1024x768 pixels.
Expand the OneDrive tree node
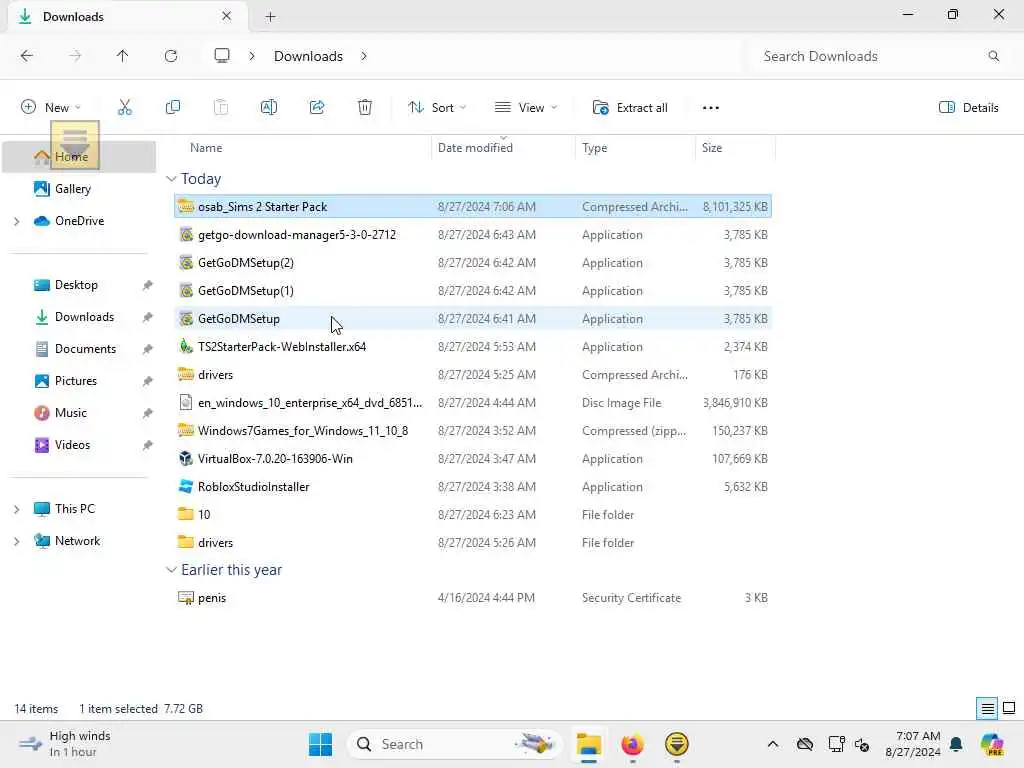17,221
